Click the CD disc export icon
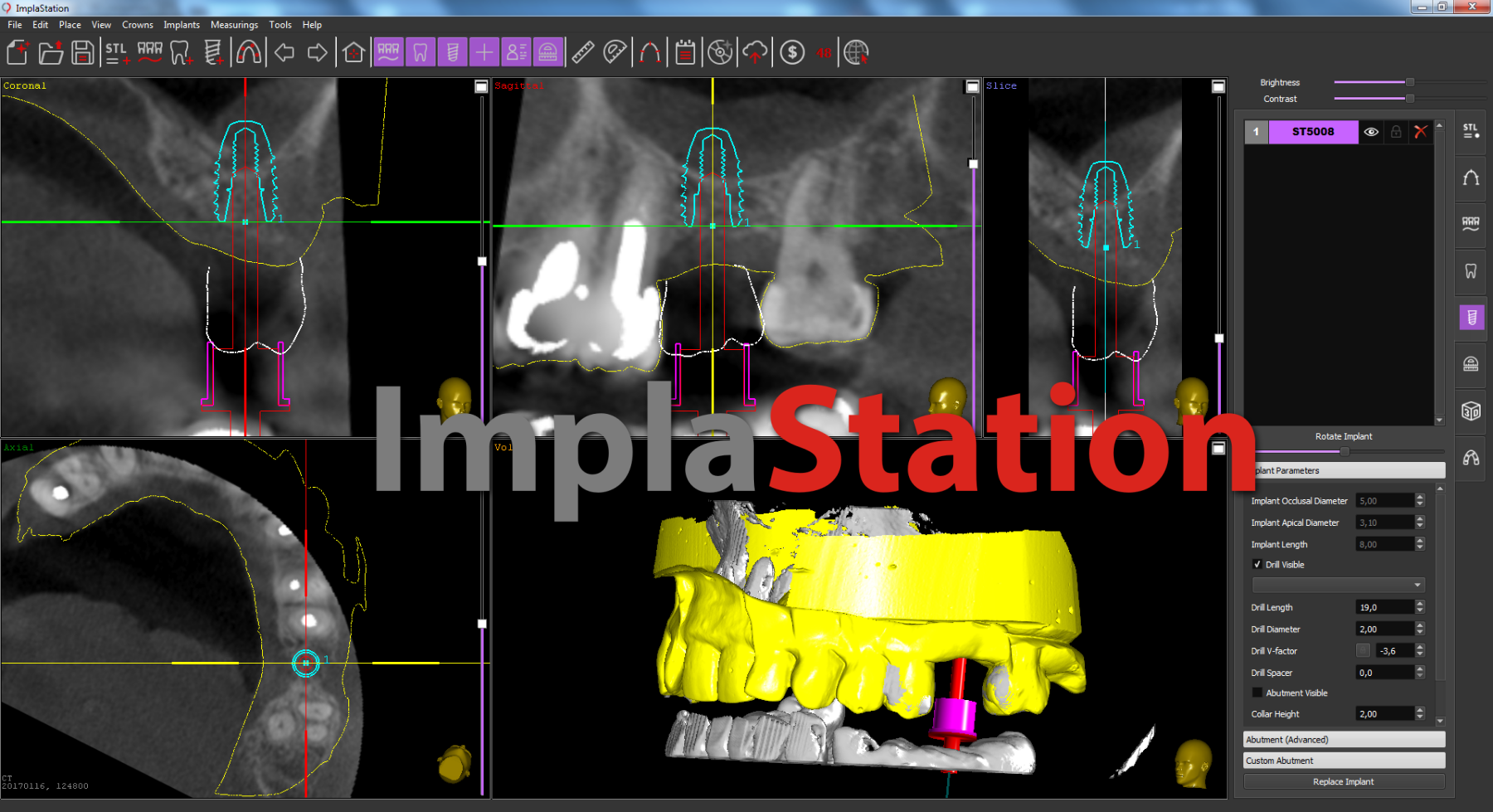Screen dimensions: 1493x812 [720, 52]
